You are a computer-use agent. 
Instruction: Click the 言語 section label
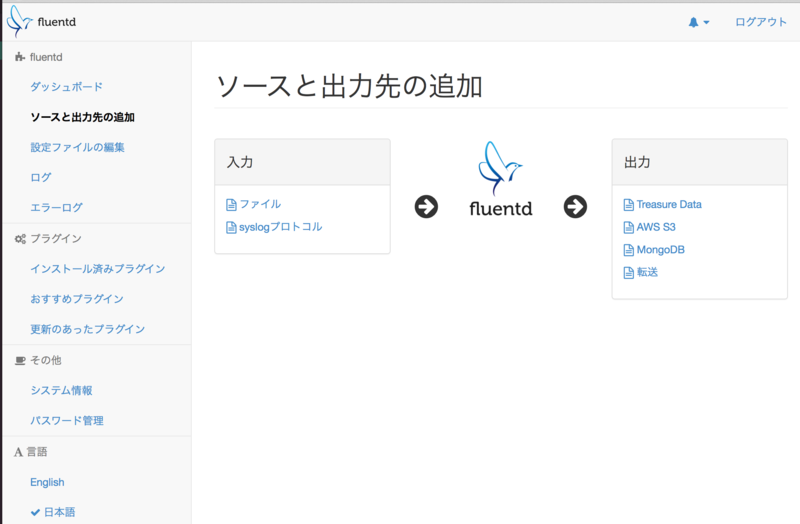point(37,452)
